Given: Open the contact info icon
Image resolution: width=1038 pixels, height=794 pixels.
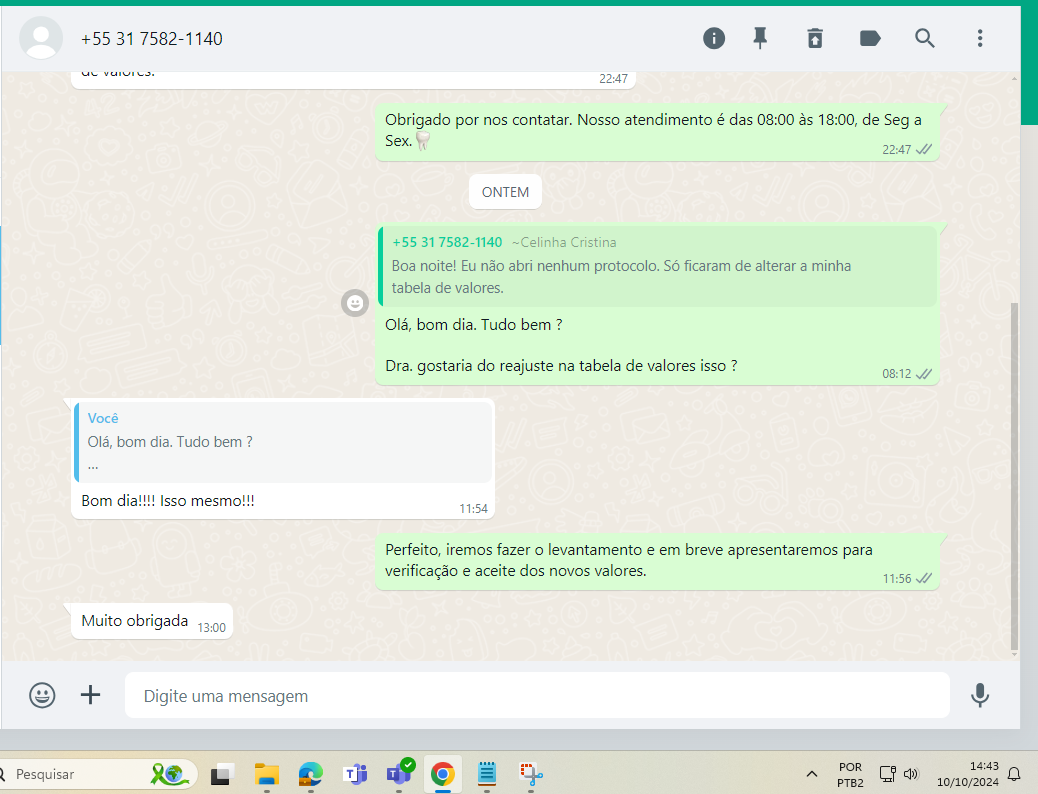Looking at the screenshot, I should click(x=714, y=38).
